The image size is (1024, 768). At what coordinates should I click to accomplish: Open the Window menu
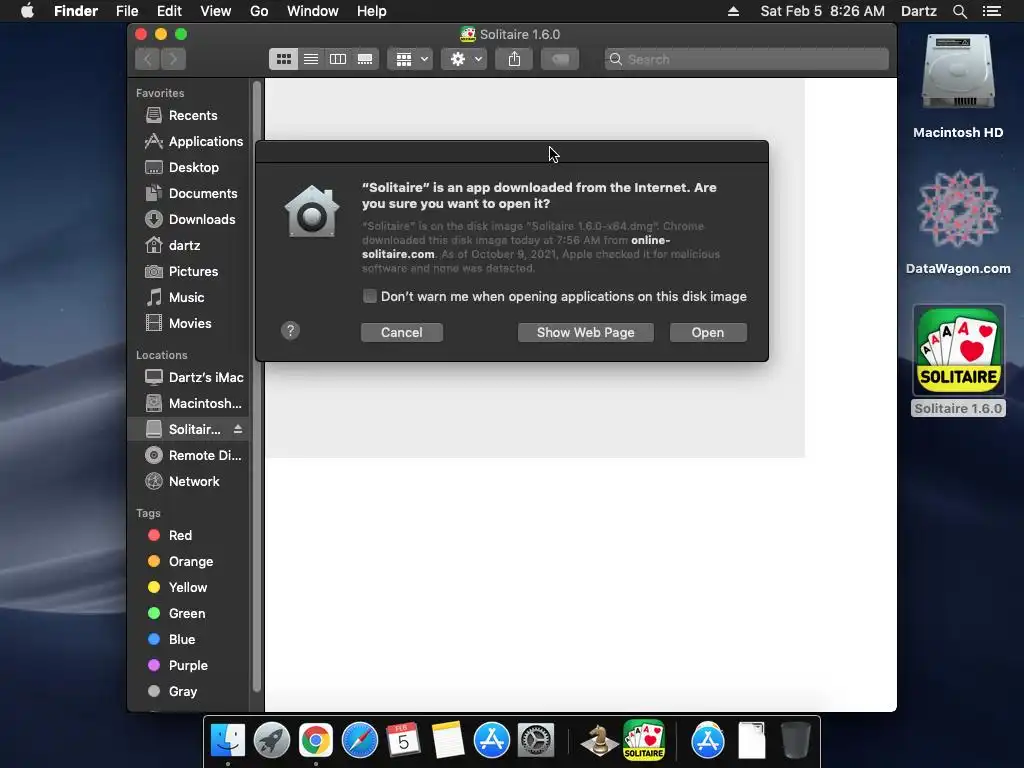coord(313,11)
